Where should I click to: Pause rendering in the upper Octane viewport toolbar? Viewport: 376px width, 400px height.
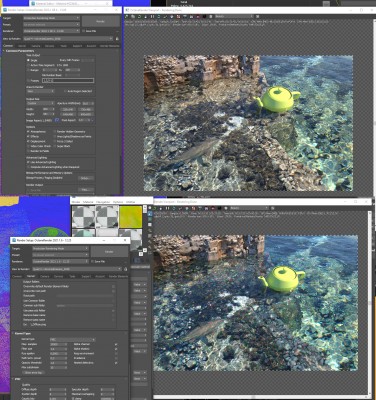[152, 16]
